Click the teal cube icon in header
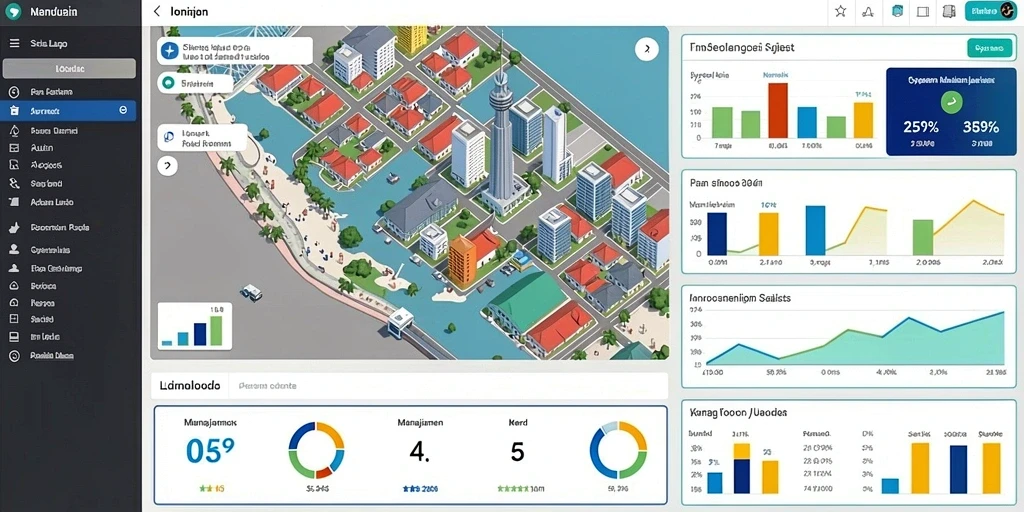 coord(897,11)
